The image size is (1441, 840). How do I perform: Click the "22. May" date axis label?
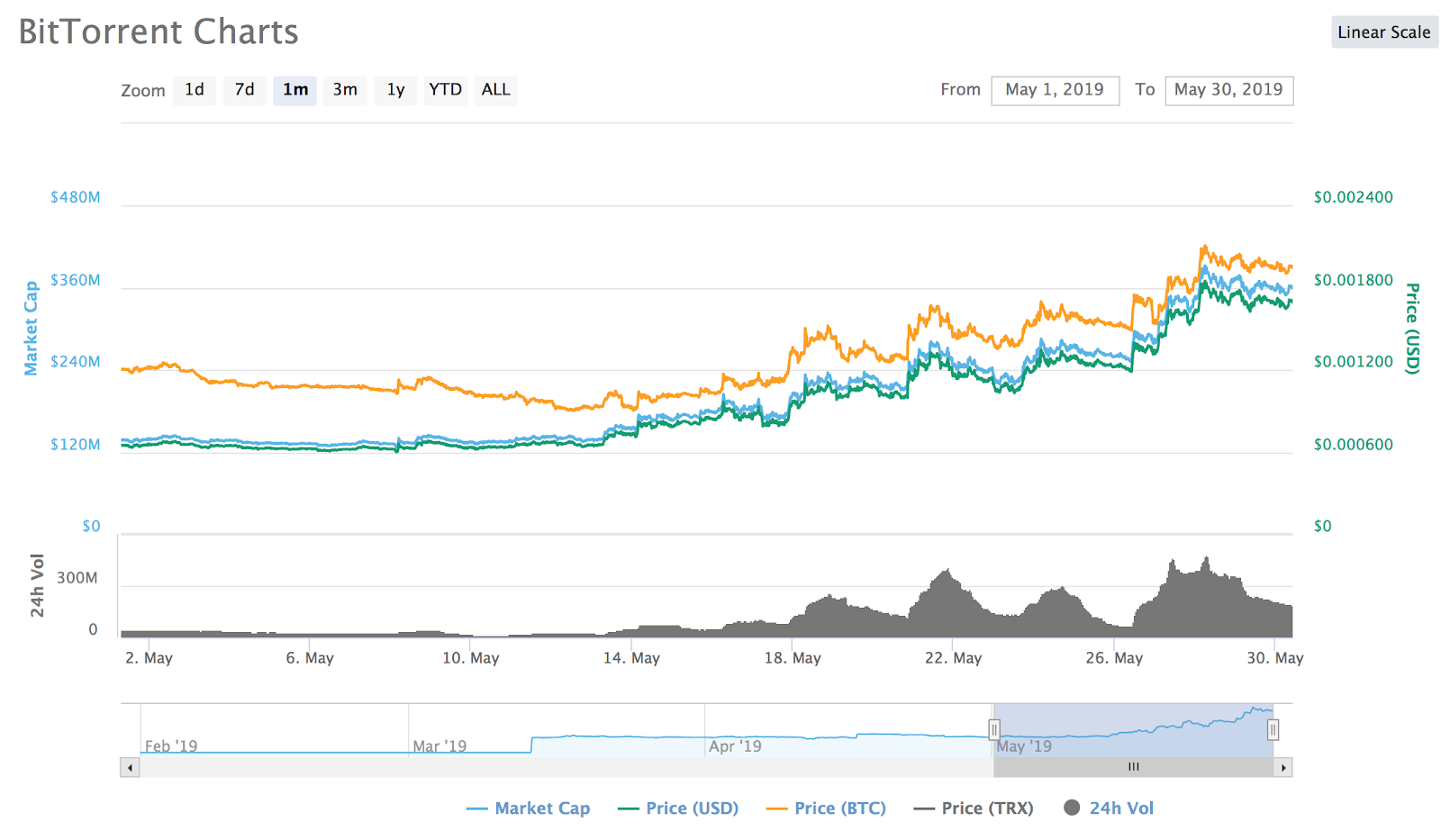pos(954,658)
